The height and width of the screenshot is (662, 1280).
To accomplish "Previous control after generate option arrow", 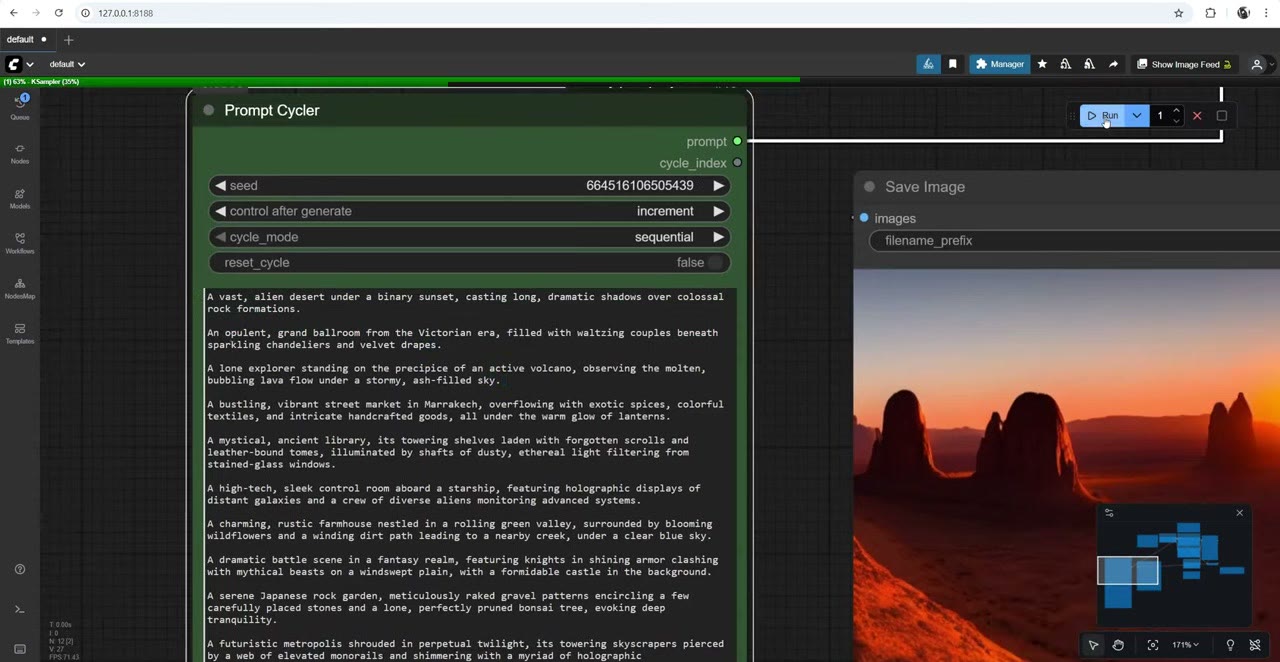I will click(220, 211).
